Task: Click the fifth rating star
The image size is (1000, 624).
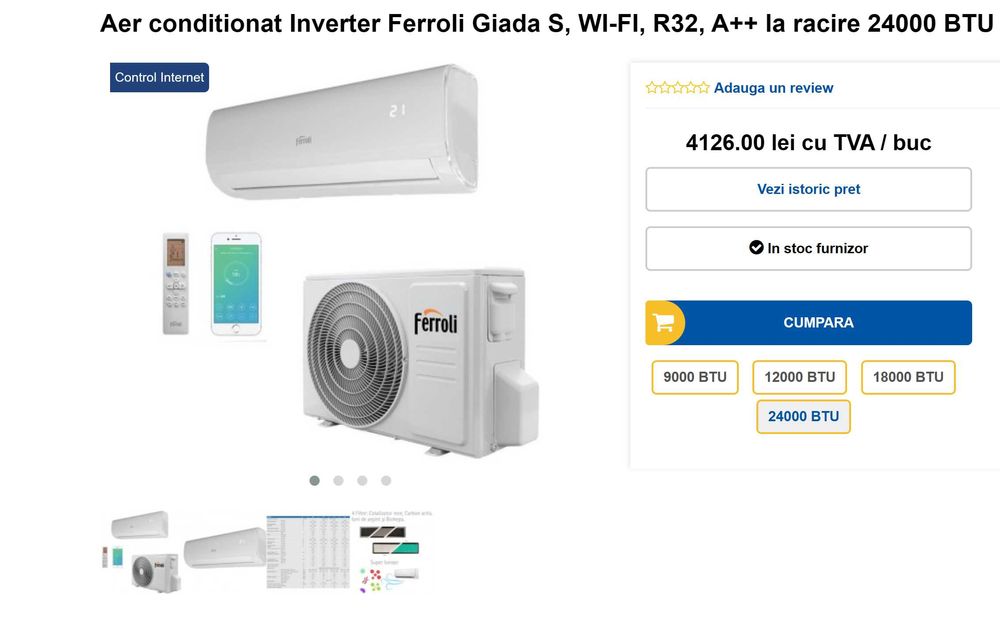Action: tap(704, 88)
